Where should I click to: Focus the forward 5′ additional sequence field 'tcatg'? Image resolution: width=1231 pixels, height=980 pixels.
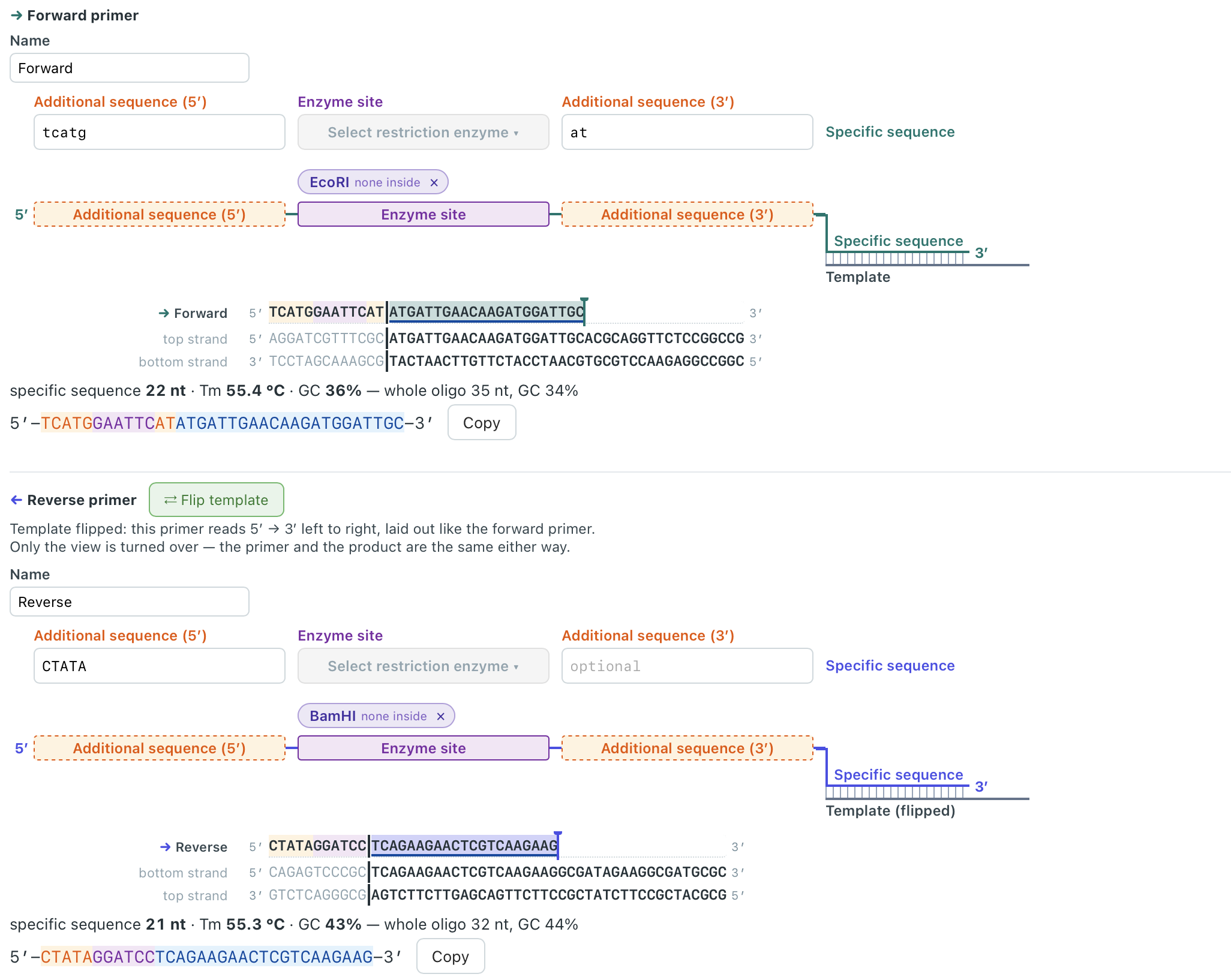160,132
